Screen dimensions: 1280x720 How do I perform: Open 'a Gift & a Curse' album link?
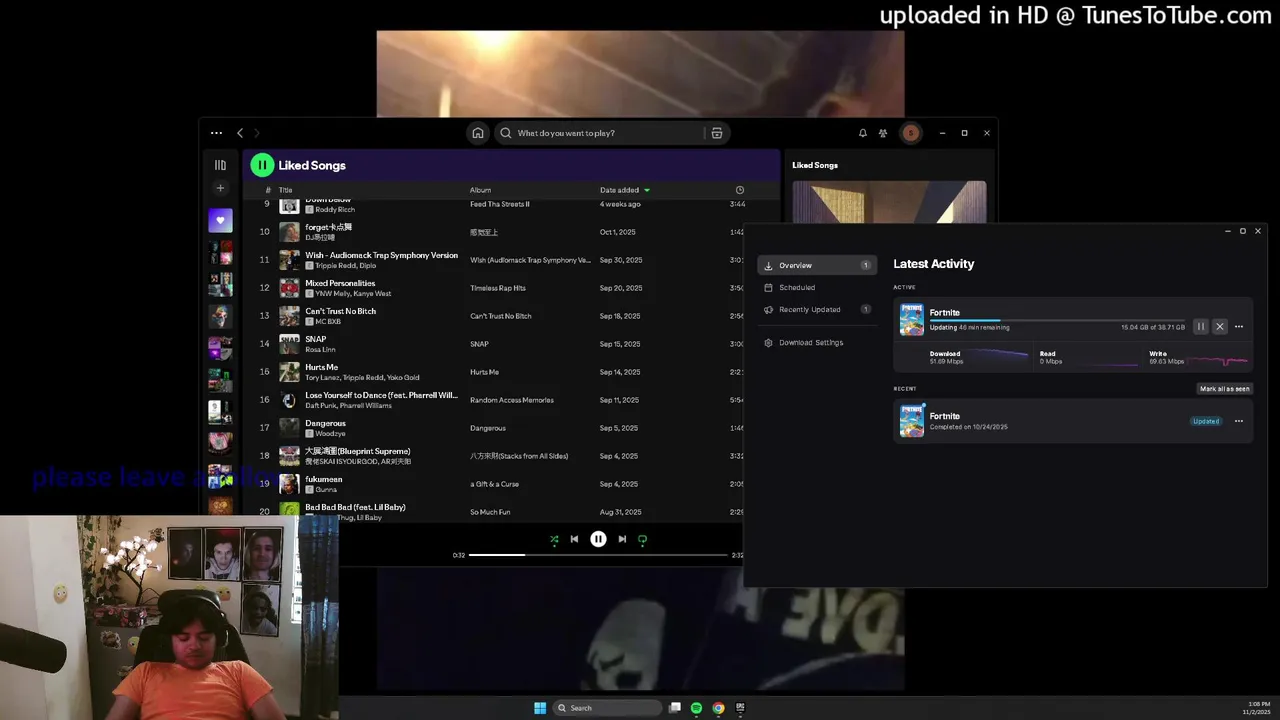[x=494, y=484]
